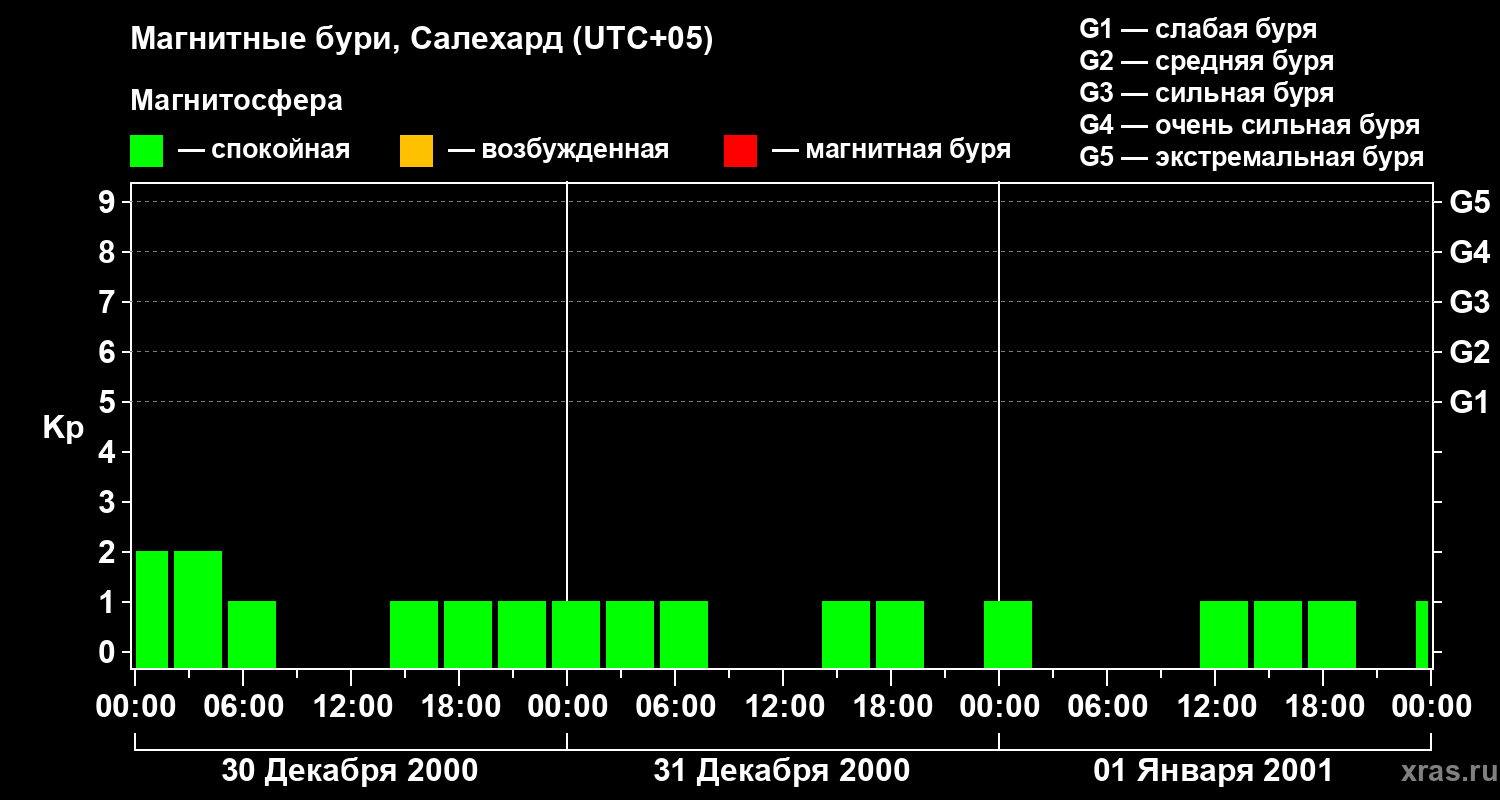Image resolution: width=1500 pixels, height=800 pixels.
Task: Click 'G4 — очень сильная буря' legend line
Action: coord(1250,125)
